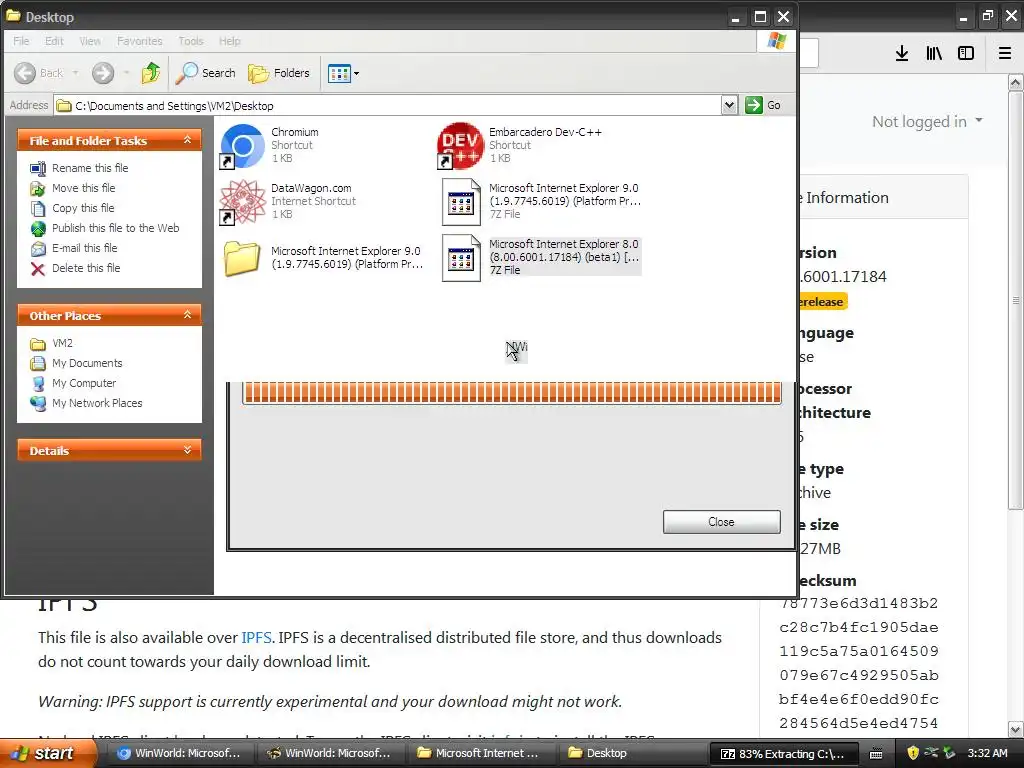1024x768 pixels.
Task: Select the Internet Explorer 8.0 7Z file icon
Action: 460,258
